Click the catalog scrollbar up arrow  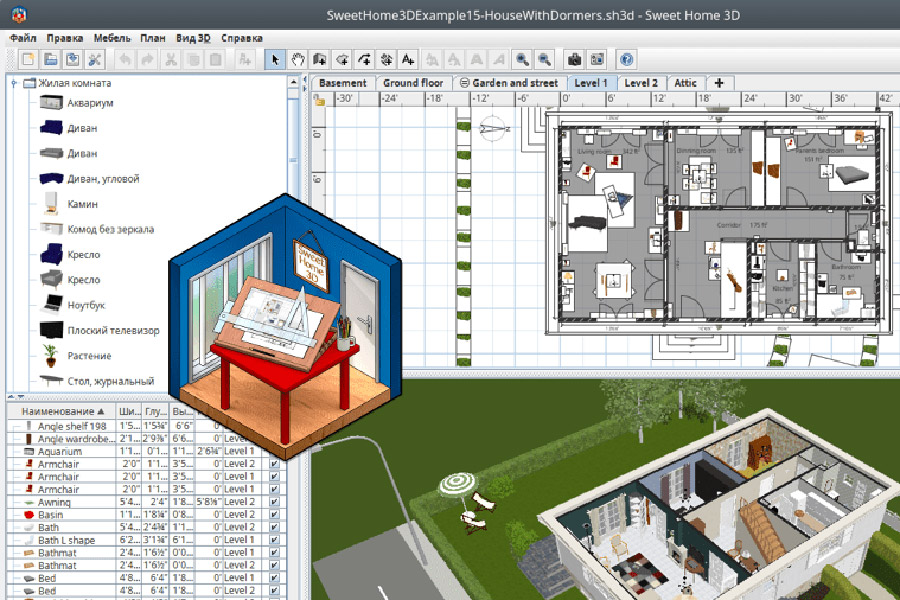coord(293,82)
